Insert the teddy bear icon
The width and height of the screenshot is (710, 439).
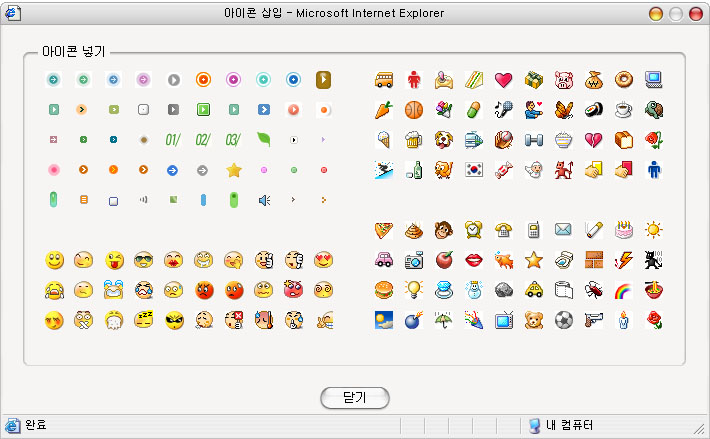click(534, 321)
